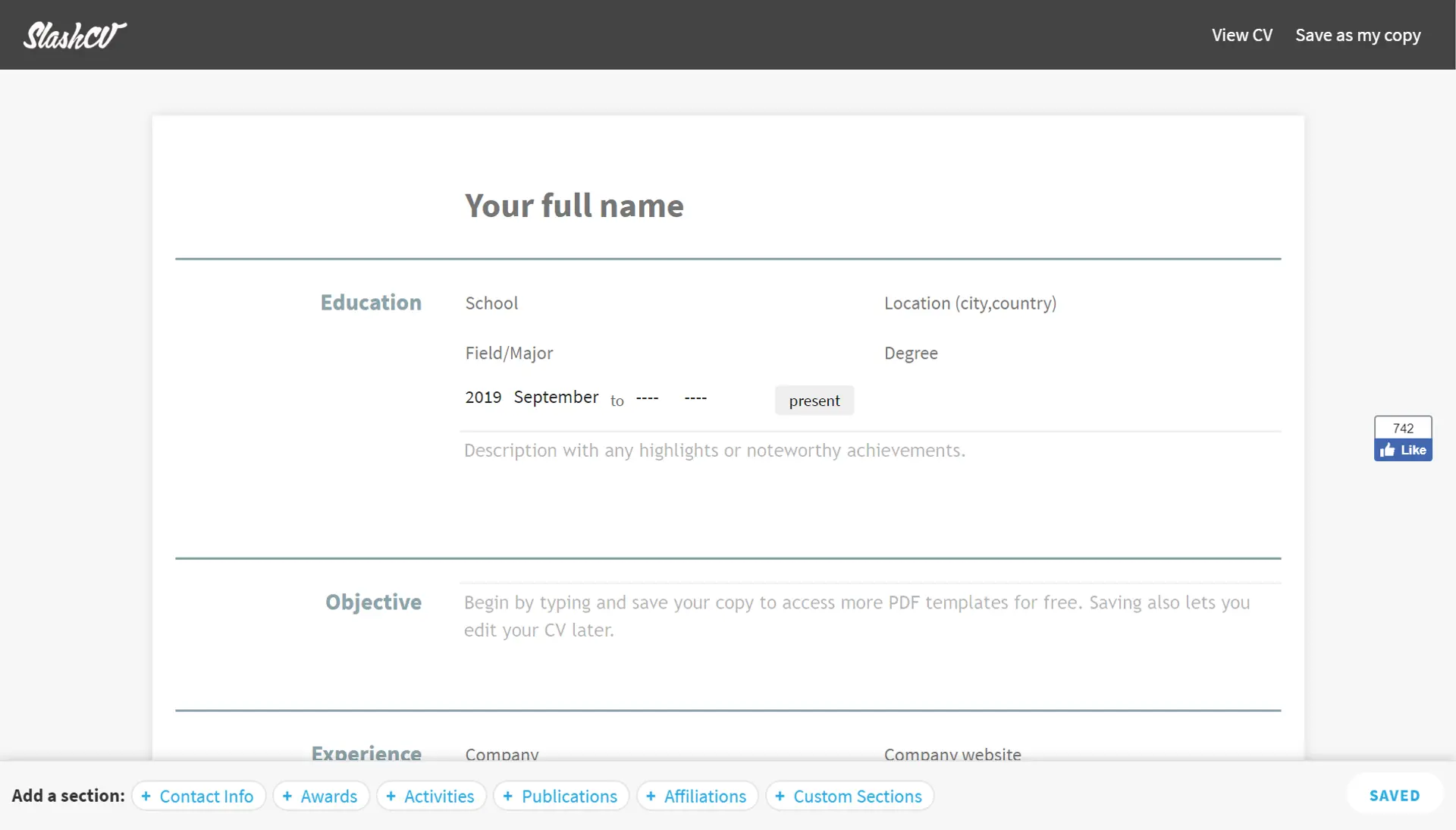Open View CV in header
The height and width of the screenshot is (830, 1456).
pyautogui.click(x=1241, y=35)
